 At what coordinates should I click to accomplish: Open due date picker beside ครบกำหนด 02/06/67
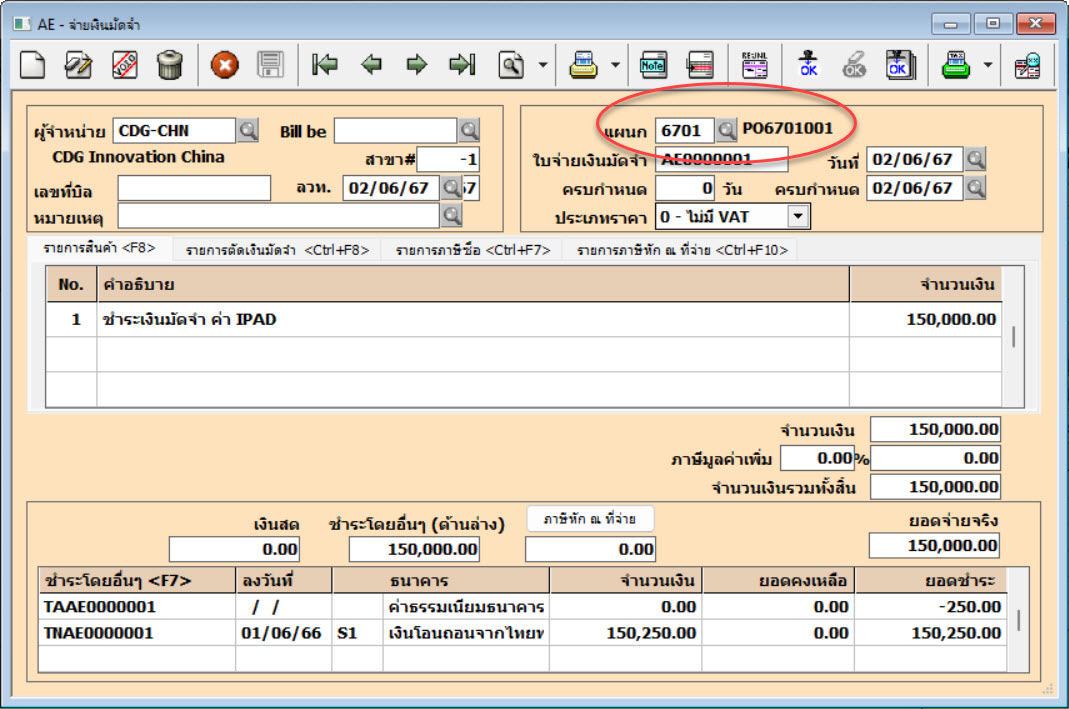(x=976, y=188)
